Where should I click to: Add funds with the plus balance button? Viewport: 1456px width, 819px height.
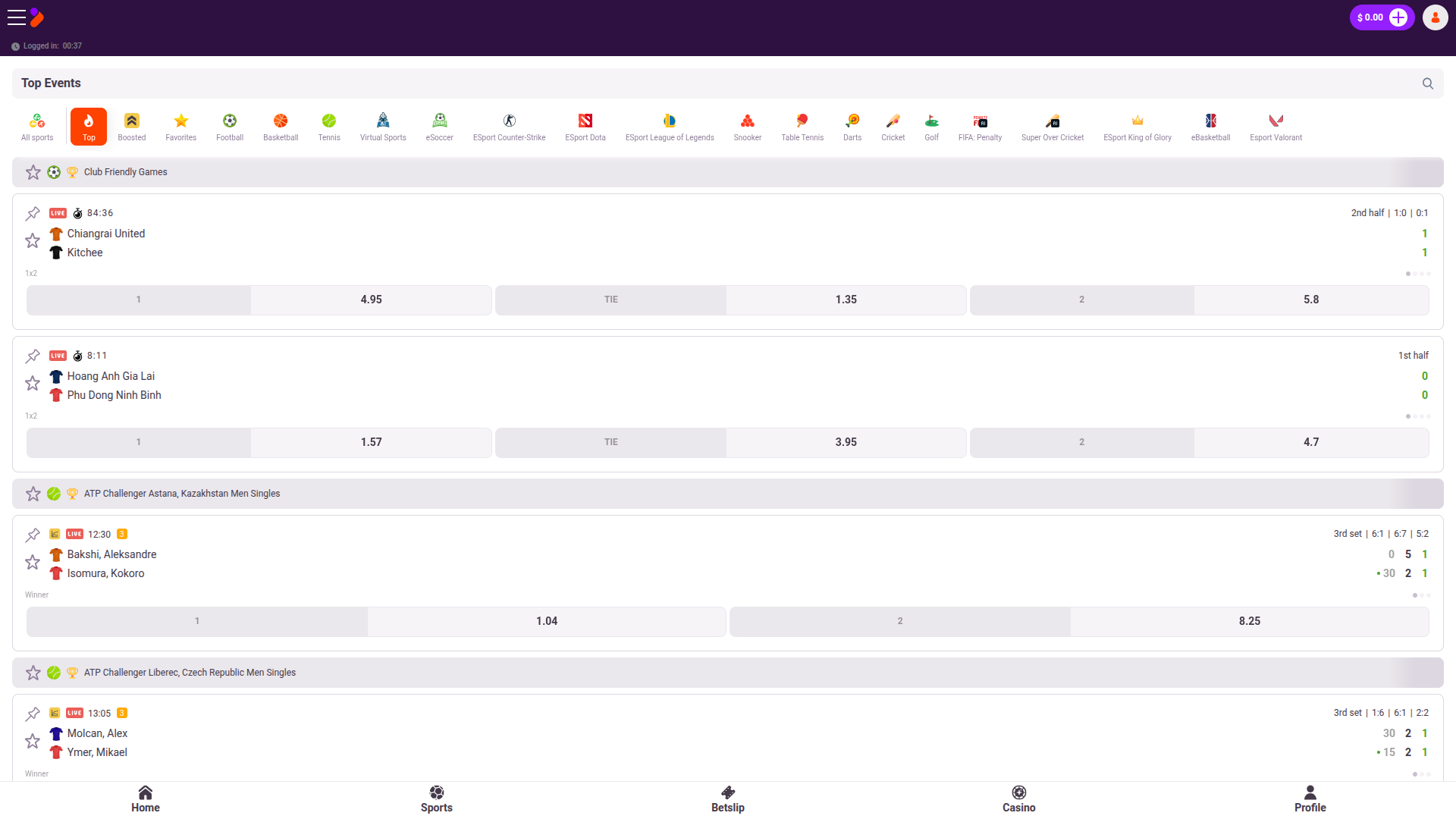1398,17
